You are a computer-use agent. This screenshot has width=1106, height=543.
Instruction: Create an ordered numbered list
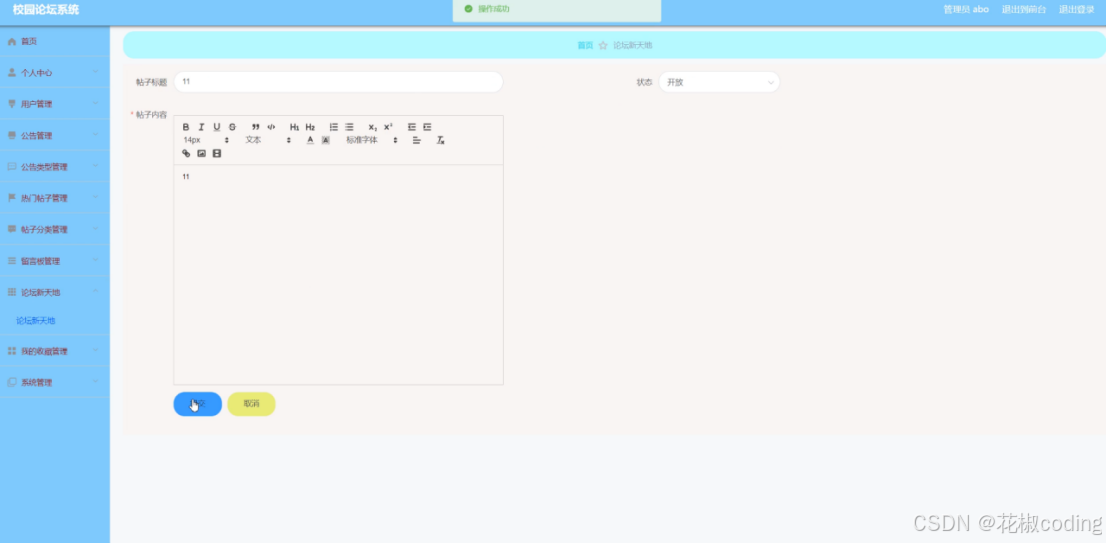334,127
